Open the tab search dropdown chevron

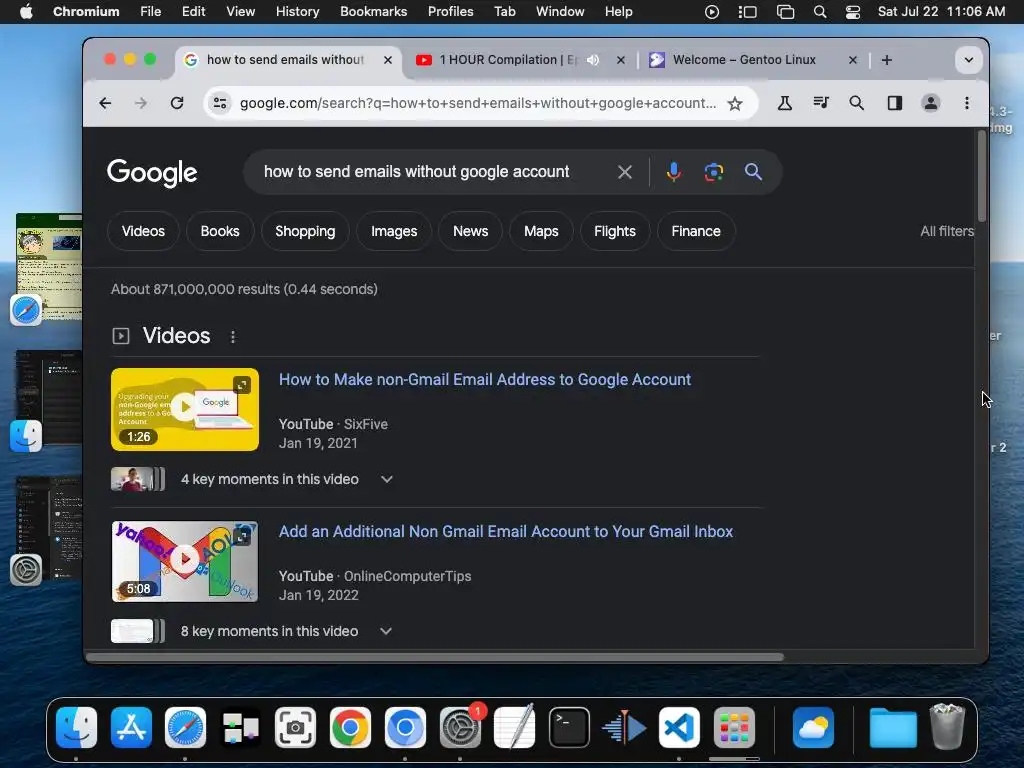pos(968,60)
